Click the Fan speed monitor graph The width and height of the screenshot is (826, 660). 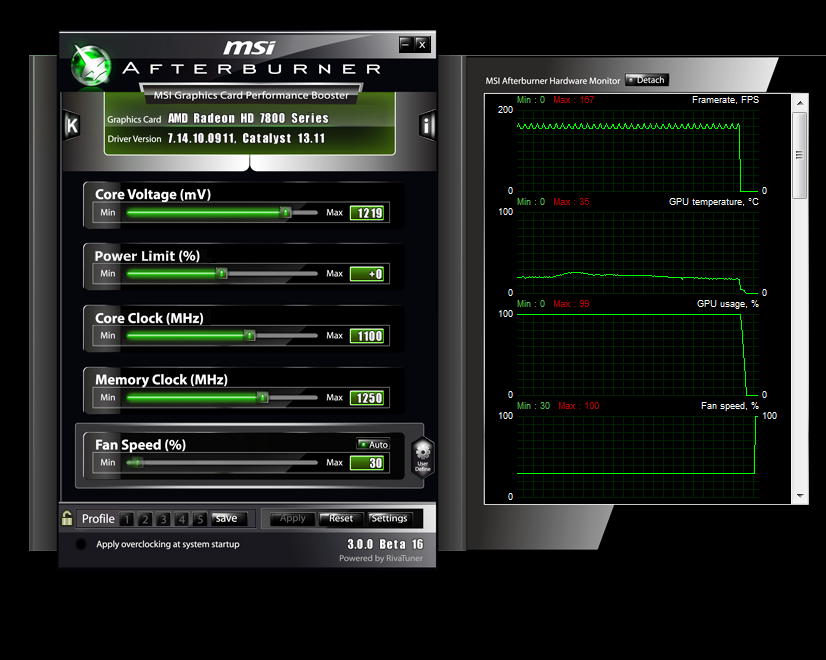point(638,457)
